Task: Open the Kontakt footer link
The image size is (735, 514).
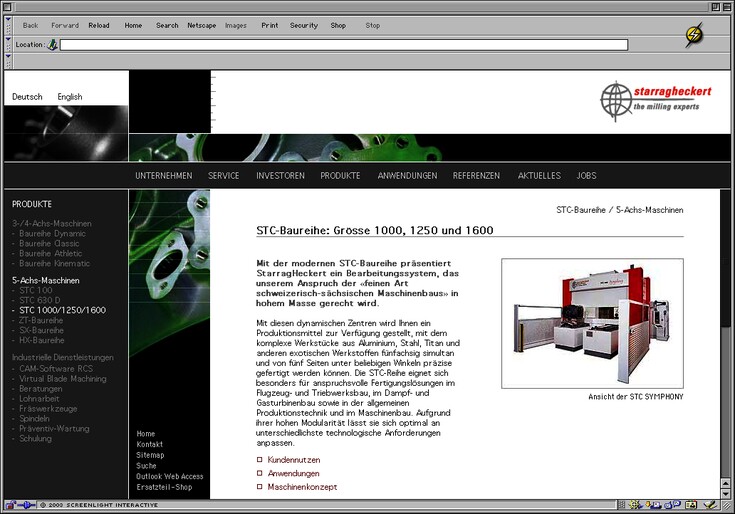Action: pos(150,444)
